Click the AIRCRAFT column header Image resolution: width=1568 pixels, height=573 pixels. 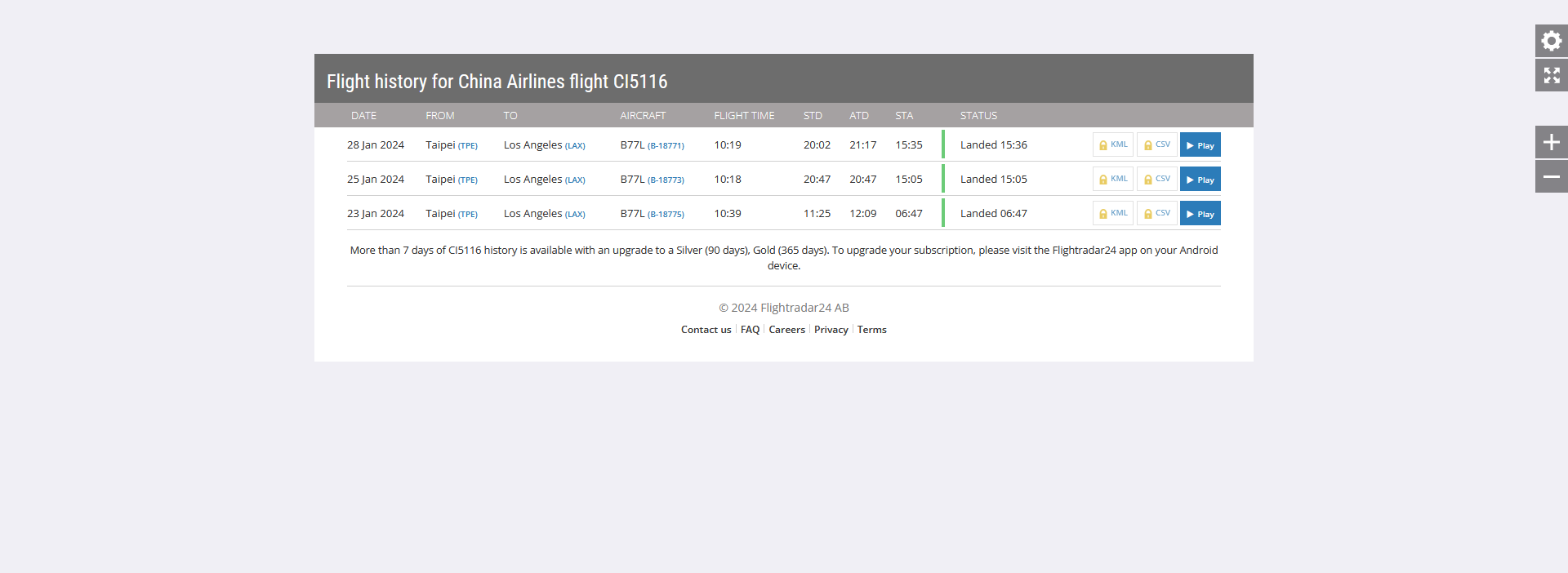[x=643, y=116]
